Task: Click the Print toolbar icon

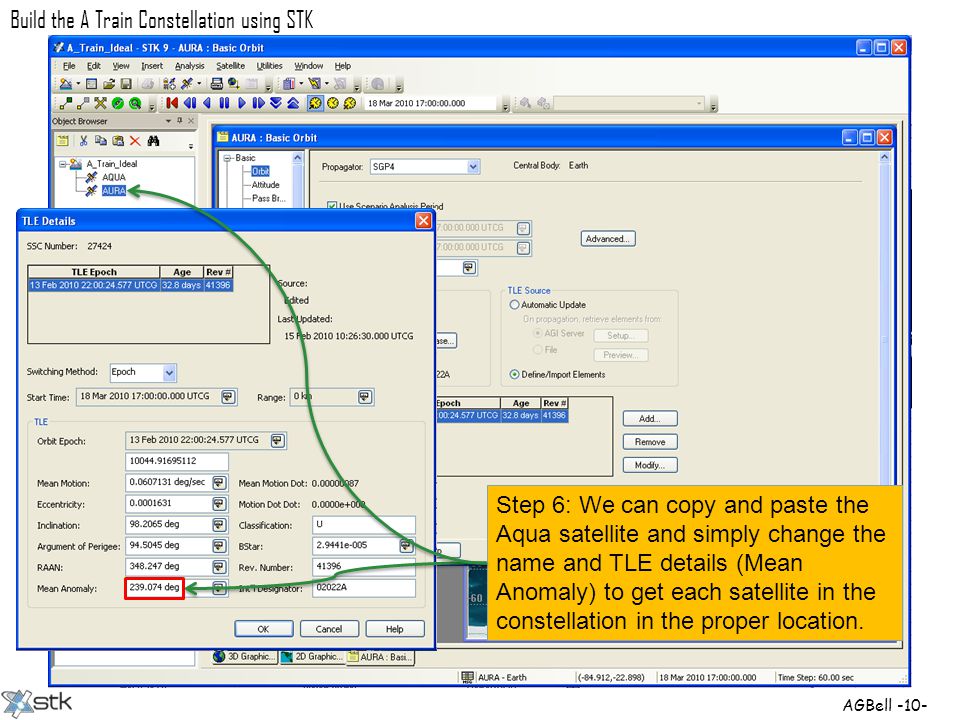Action: pos(216,84)
